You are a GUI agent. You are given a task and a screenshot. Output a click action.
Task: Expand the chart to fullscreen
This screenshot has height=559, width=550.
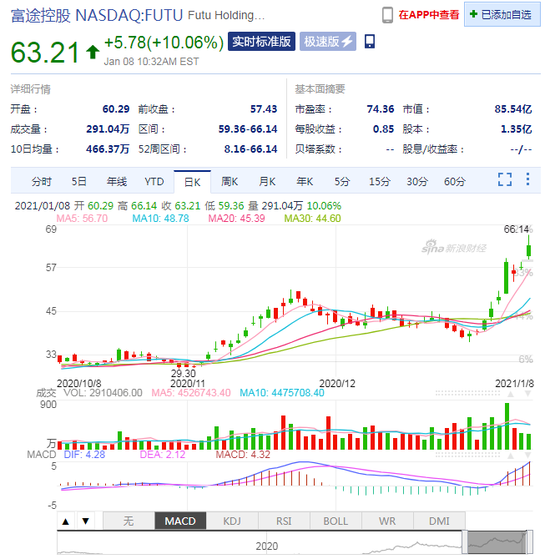pyautogui.click(x=505, y=179)
